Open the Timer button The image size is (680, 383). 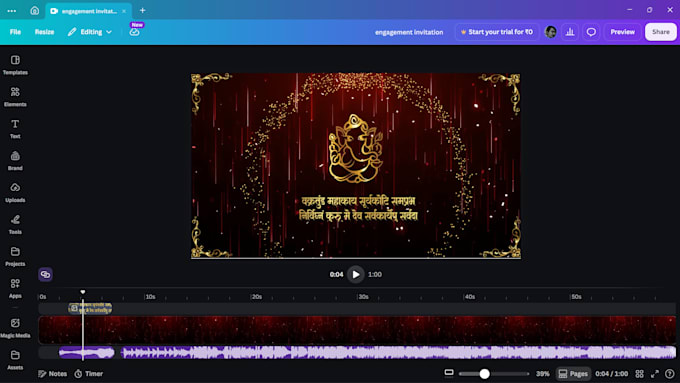[x=88, y=373]
